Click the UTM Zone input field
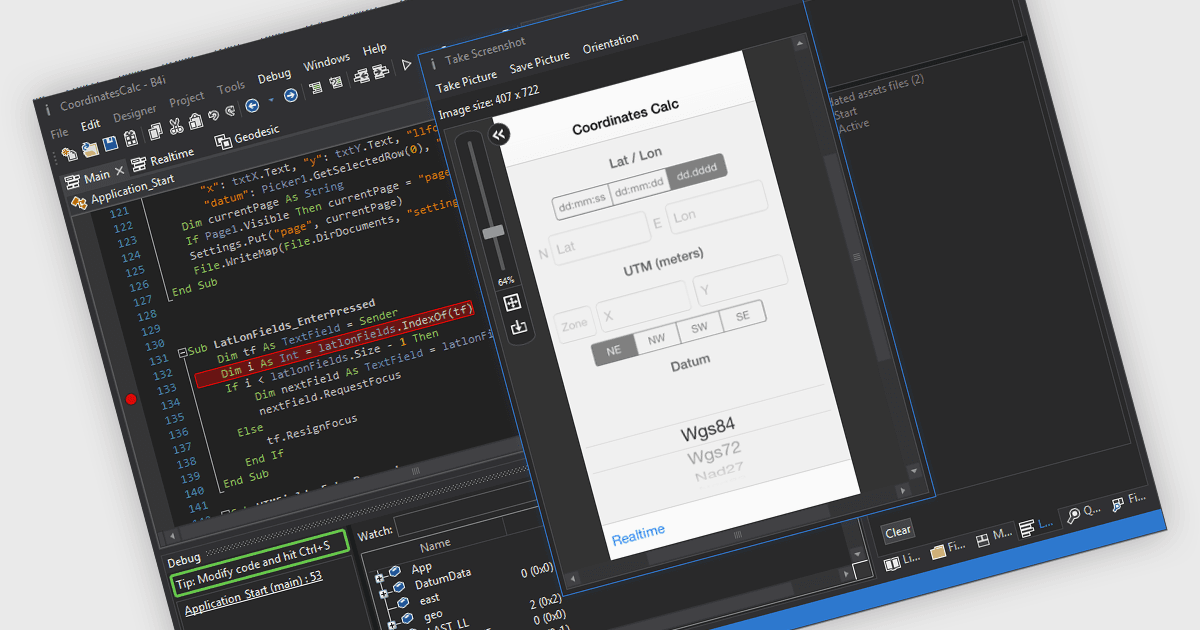This screenshot has height=630, width=1200. pos(574,324)
